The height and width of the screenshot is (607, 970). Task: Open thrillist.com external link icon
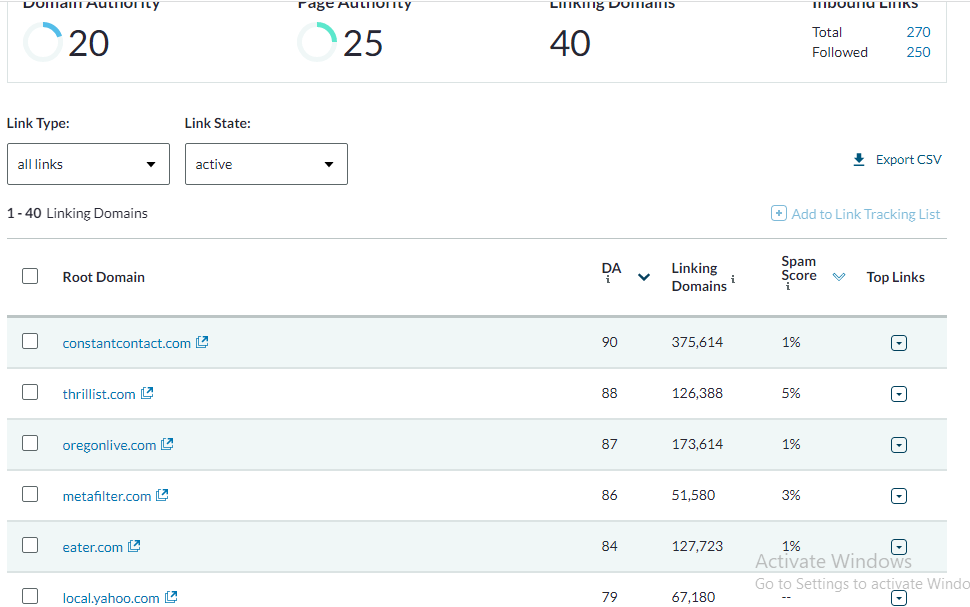[x=147, y=393]
